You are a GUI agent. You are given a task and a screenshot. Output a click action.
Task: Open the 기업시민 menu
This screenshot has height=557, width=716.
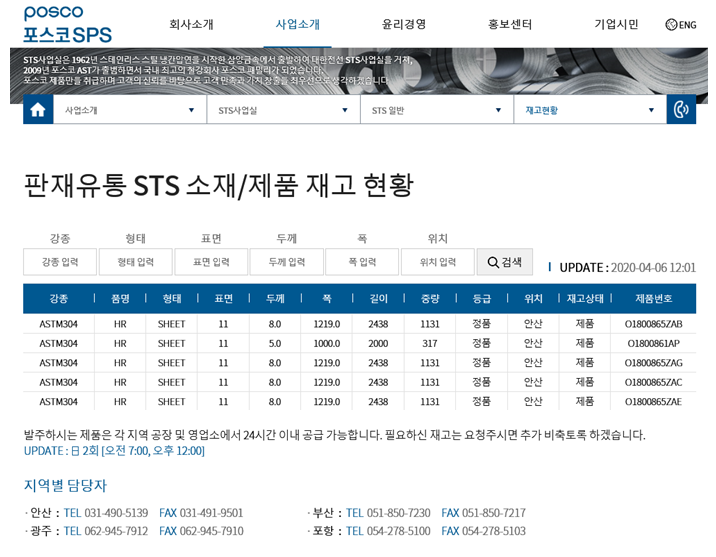pyautogui.click(x=616, y=24)
